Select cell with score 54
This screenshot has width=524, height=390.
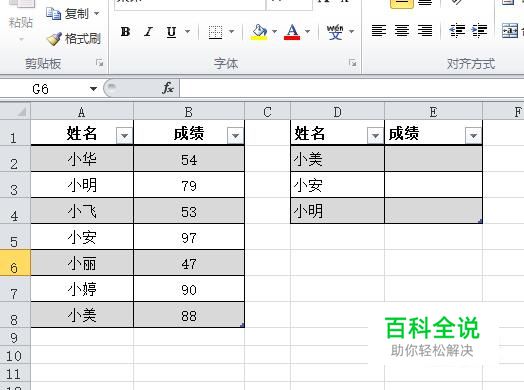(189, 159)
